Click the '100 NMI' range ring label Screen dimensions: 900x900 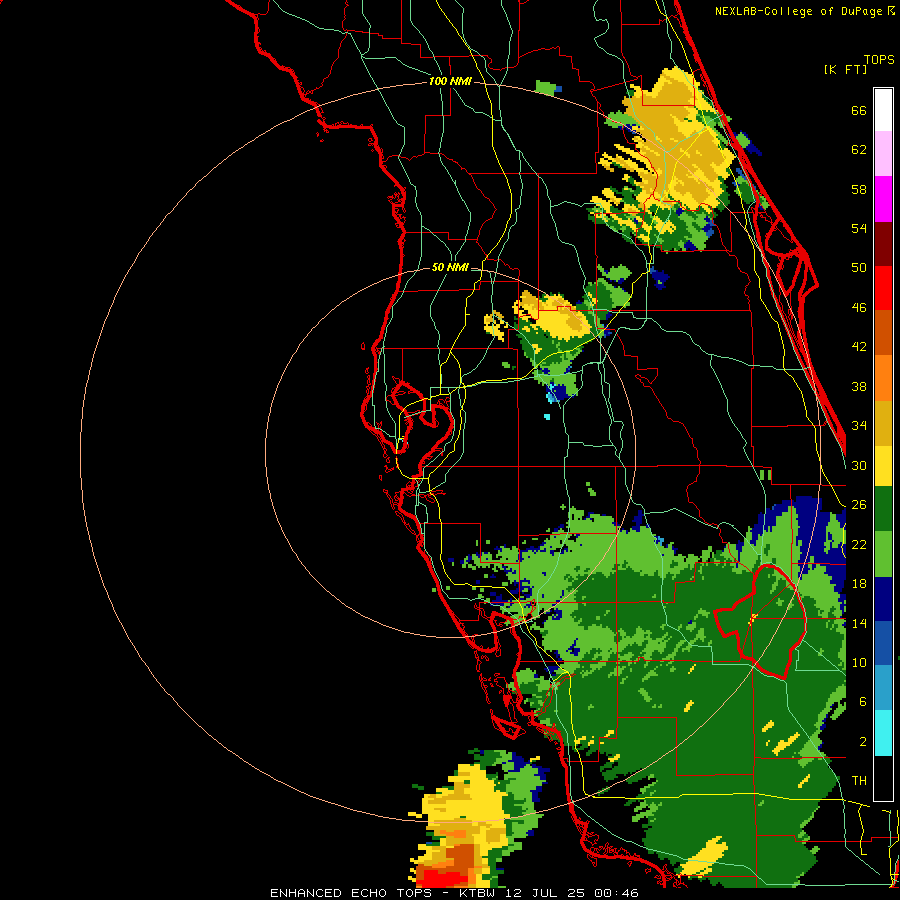click(x=450, y=82)
